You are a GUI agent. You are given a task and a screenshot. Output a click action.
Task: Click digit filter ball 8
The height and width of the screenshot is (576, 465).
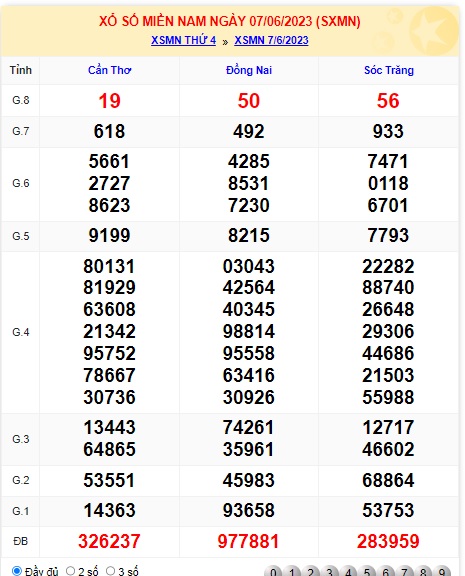point(423,572)
